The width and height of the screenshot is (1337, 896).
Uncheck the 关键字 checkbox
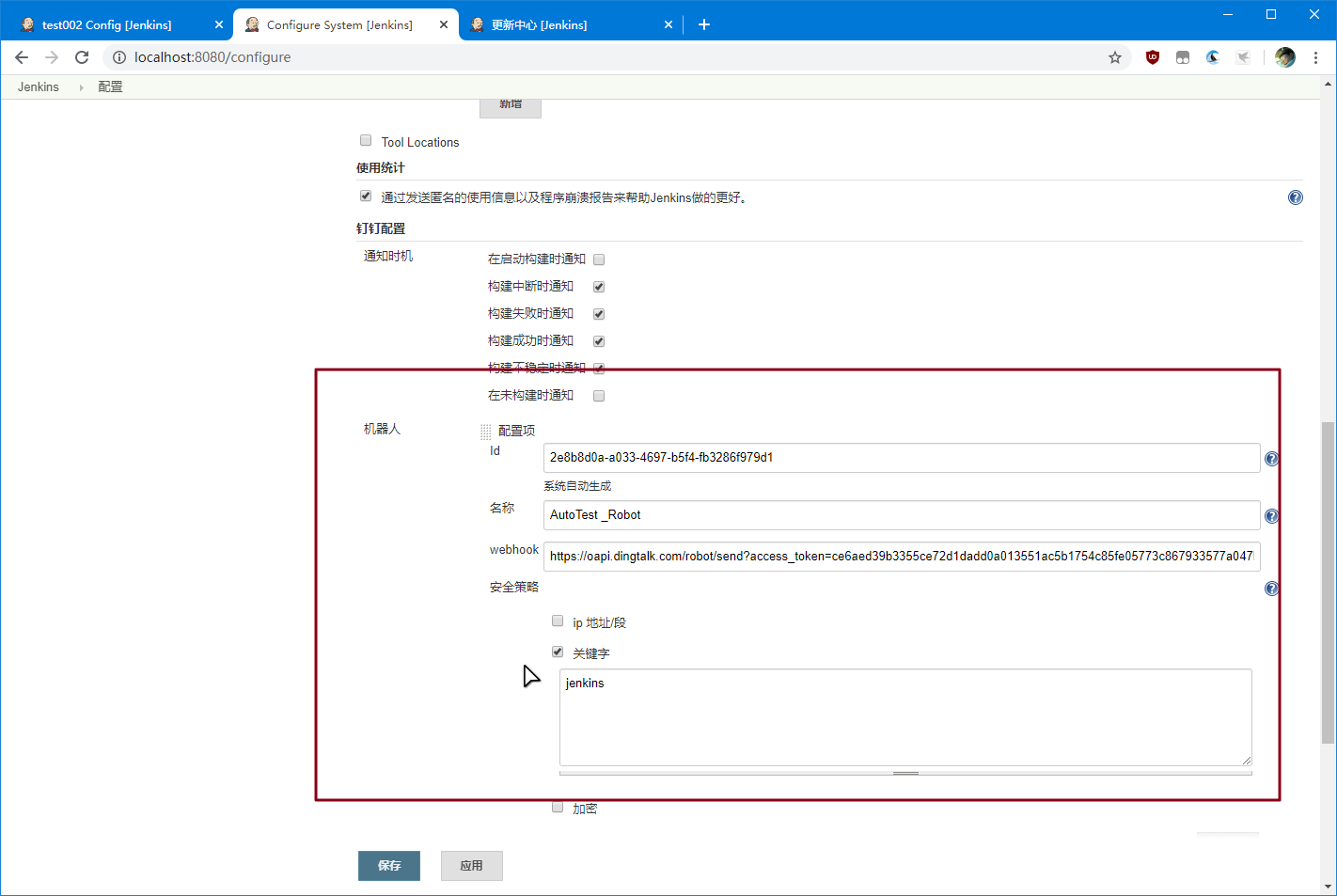[x=558, y=652]
